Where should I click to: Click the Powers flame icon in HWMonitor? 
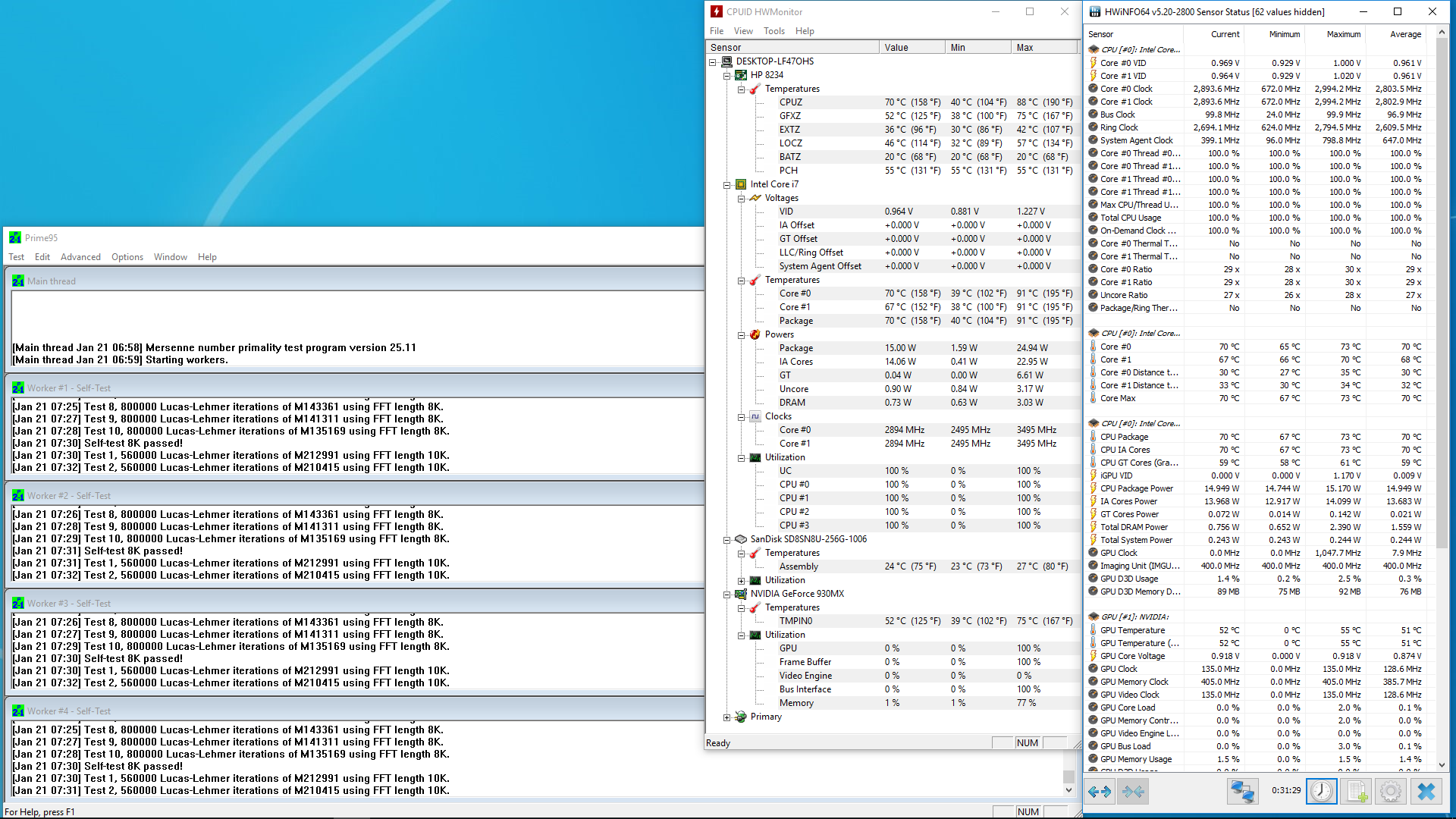[x=755, y=334]
